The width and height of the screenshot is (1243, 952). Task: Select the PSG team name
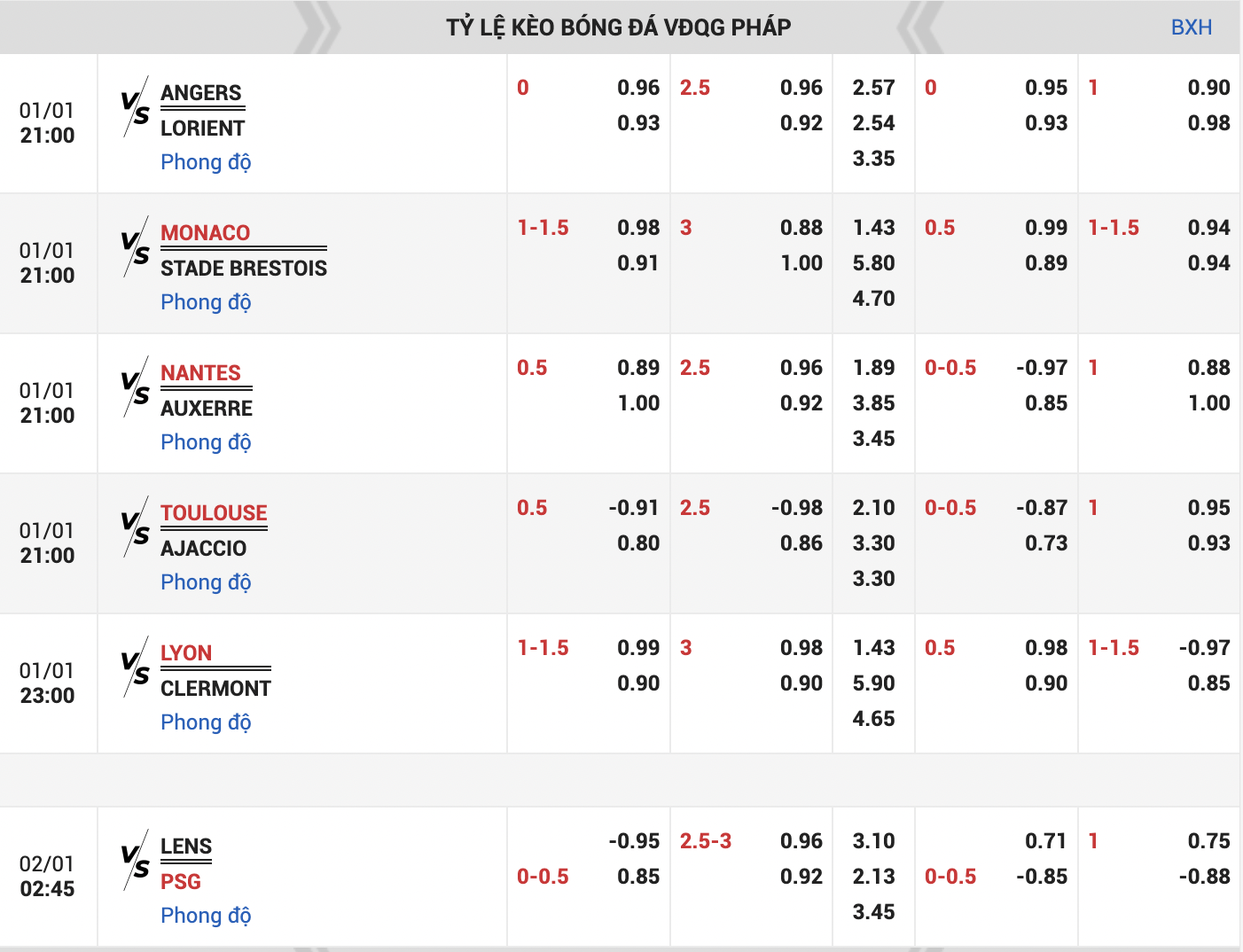(x=181, y=882)
